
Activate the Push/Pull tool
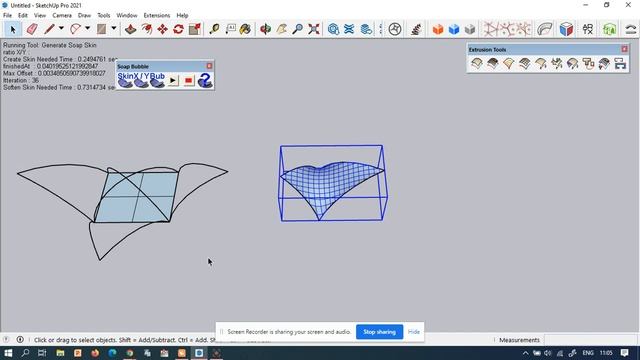[x=131, y=29]
